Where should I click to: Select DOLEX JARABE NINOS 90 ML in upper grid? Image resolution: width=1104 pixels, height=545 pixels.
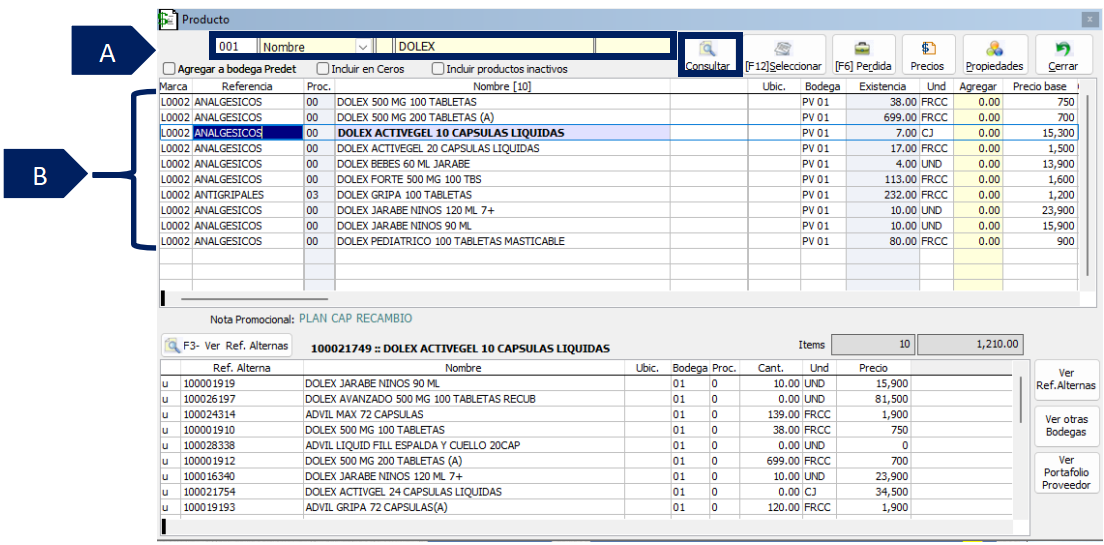click(x=618, y=226)
